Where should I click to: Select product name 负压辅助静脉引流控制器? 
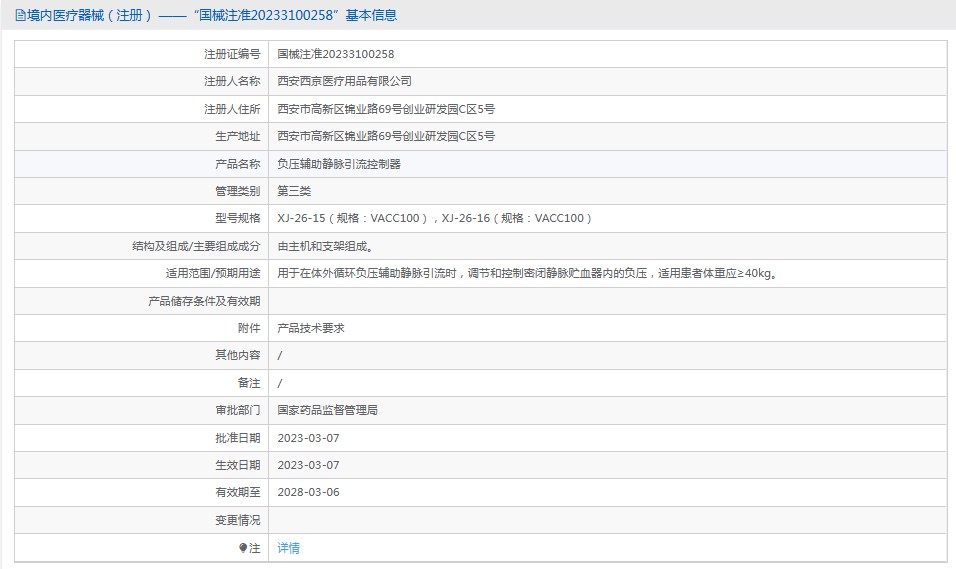338,164
